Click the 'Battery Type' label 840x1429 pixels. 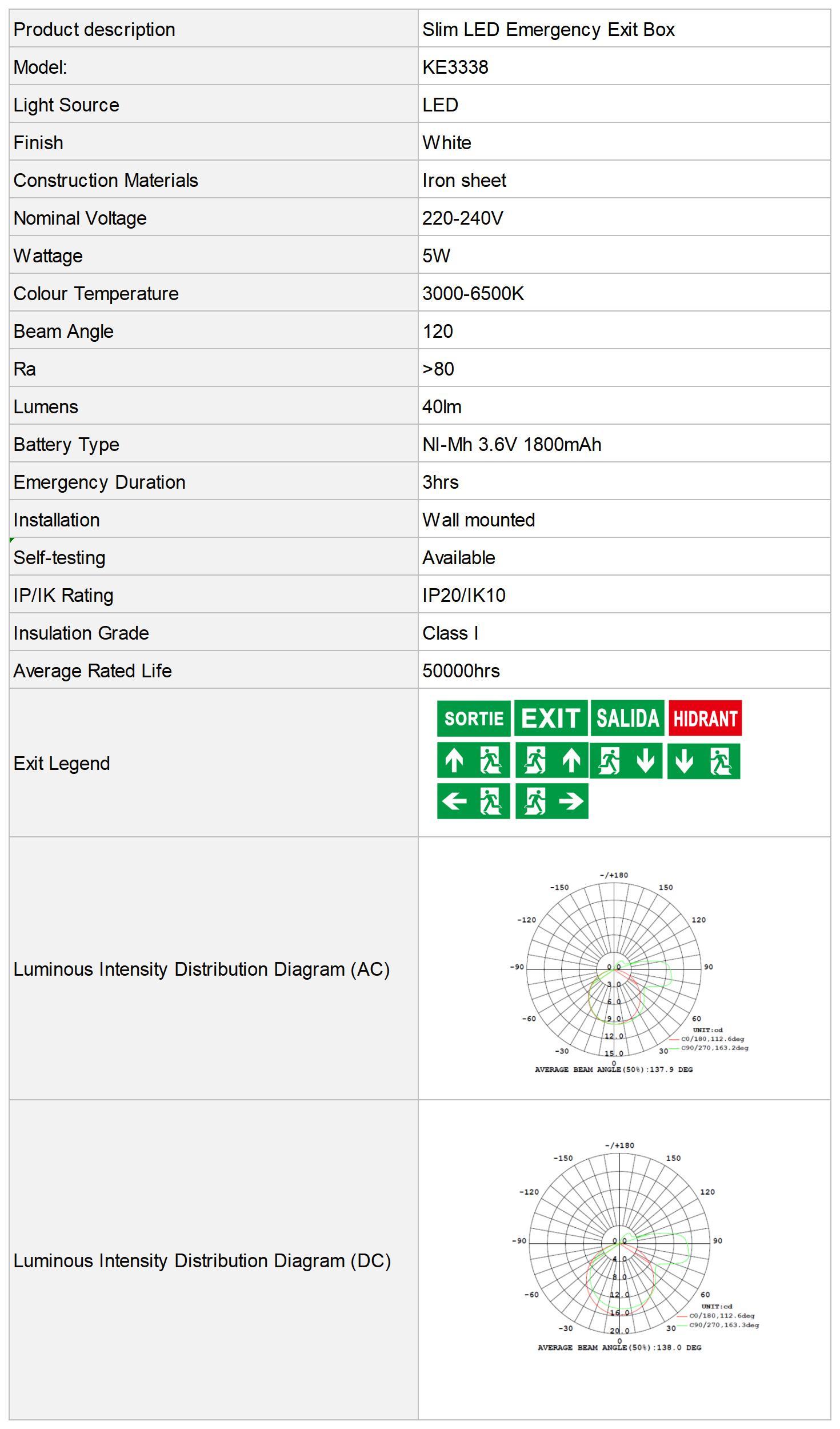click(66, 444)
